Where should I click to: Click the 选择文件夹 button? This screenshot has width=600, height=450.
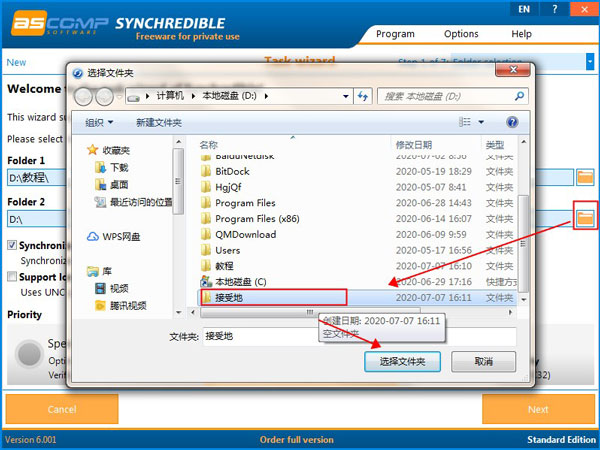pyautogui.click(x=402, y=362)
